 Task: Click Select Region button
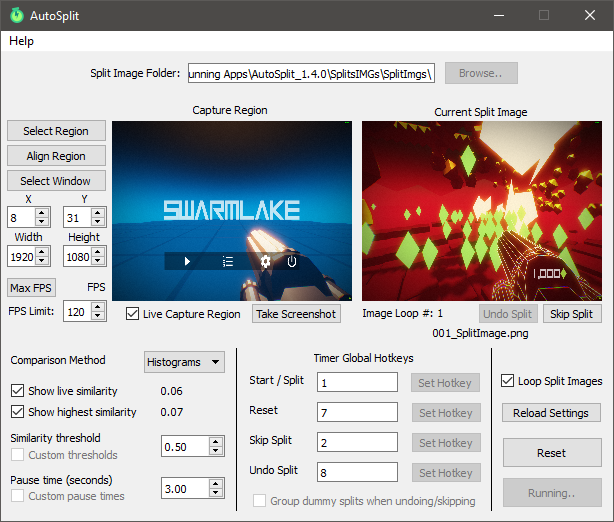pyautogui.click(x=56, y=131)
